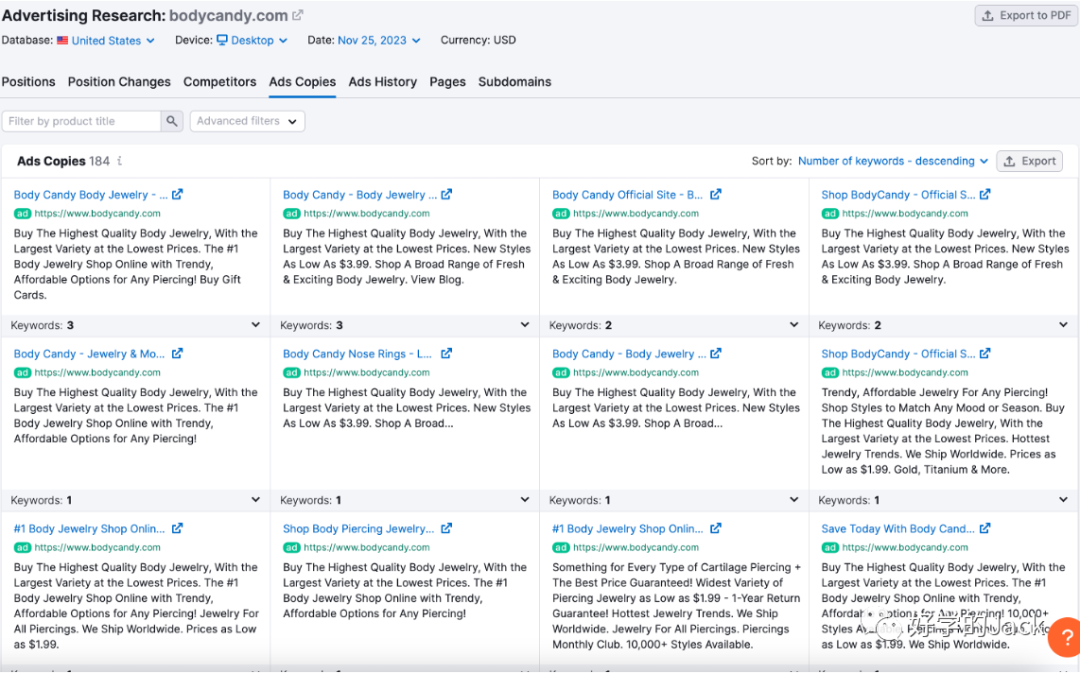This screenshot has height=673, width=1080.
Task: Open external link for 'Body Candy Official Site' ad
Action: coord(716,194)
